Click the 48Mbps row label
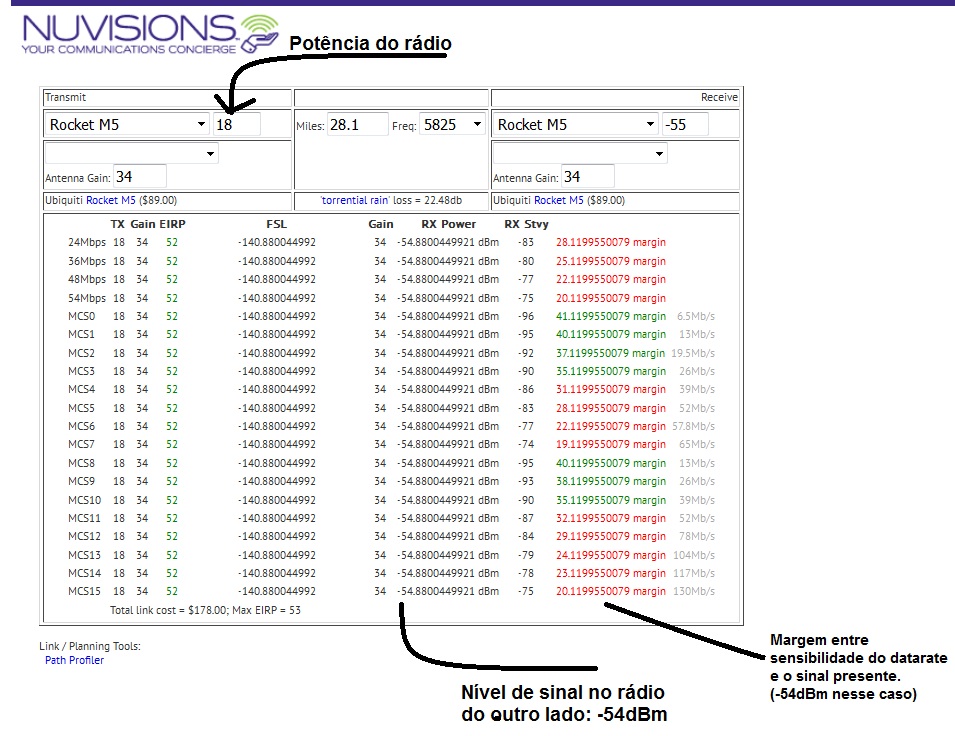This screenshot has width=955, height=736. click(x=87, y=279)
